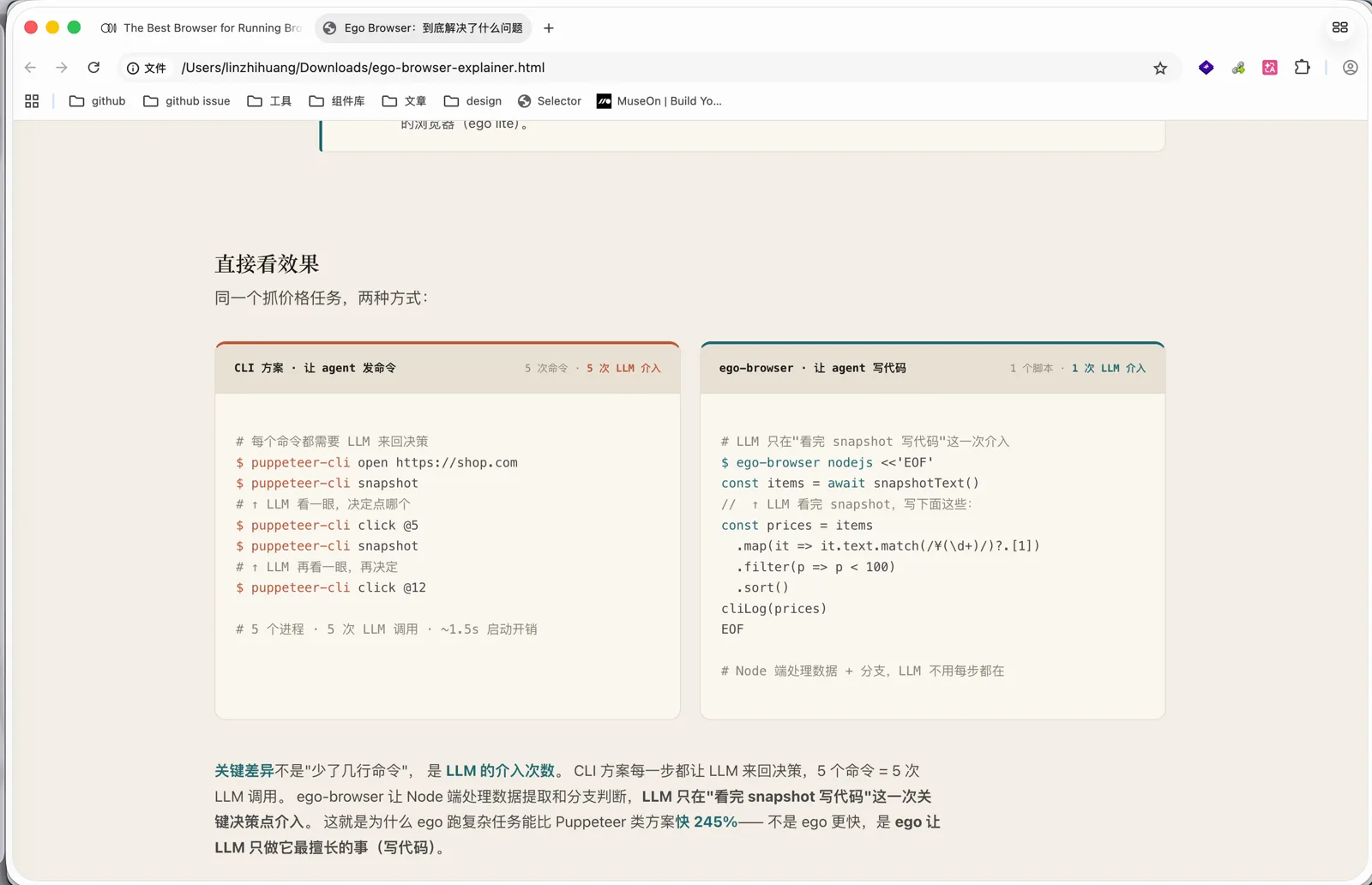This screenshot has height=885, width=1372.
Task: Click the ~1.5s 启动开销 summary comment
Action: pos(386,629)
